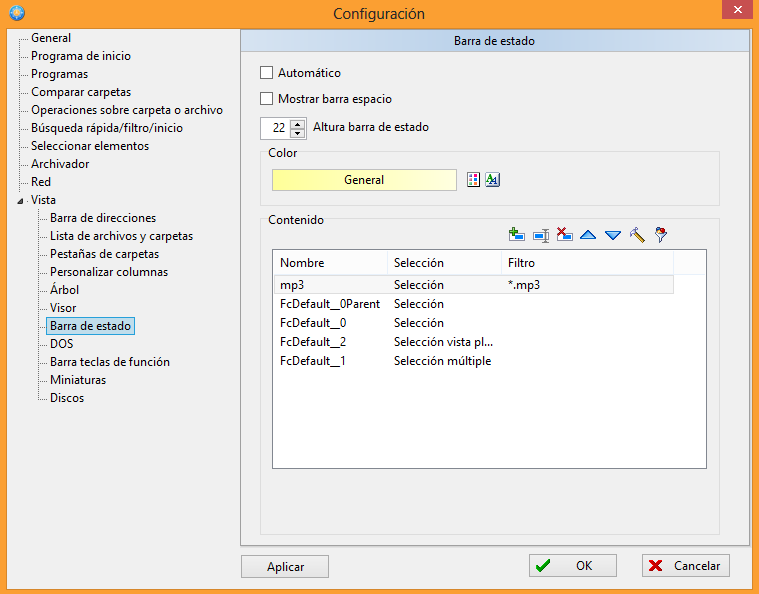Viewport: 759px width, 594px height.
Task: Move item up with blue up arrow
Action: pyautogui.click(x=588, y=236)
